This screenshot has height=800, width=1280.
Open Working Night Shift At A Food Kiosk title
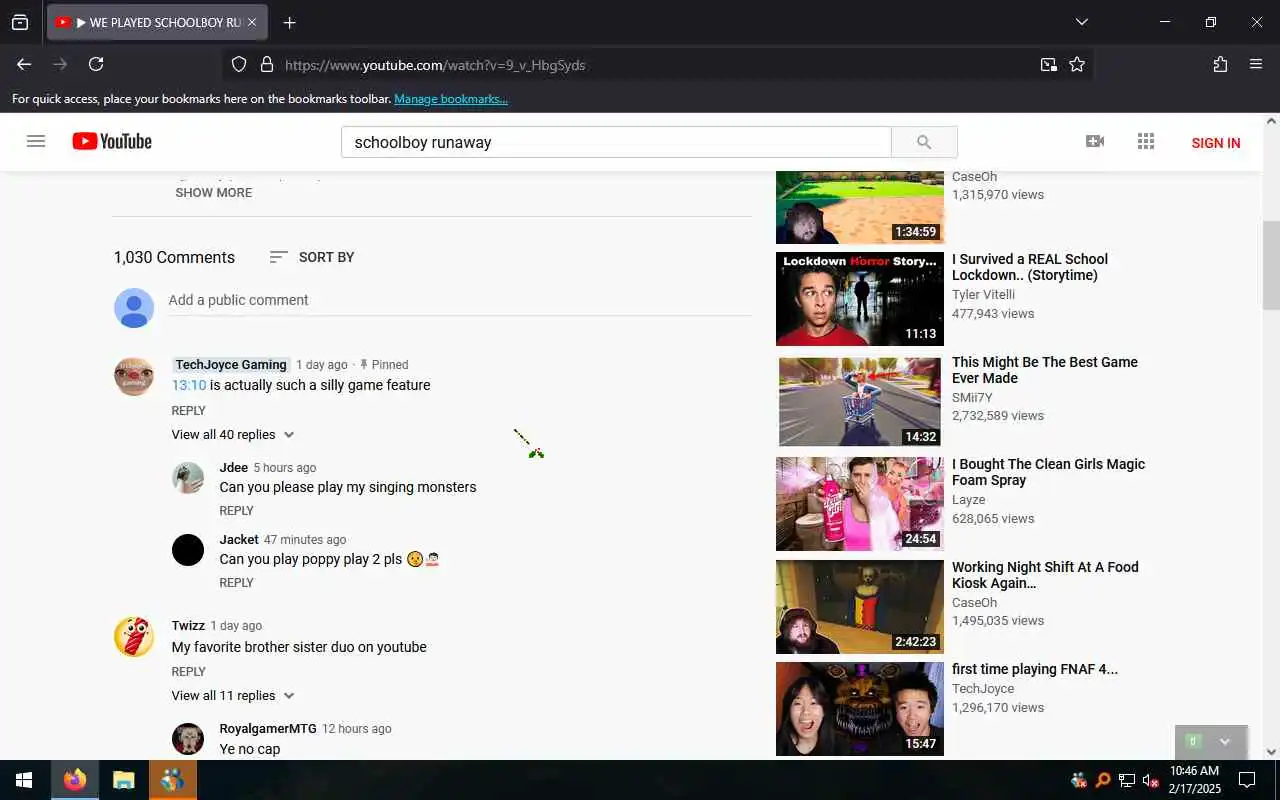(x=1046, y=575)
